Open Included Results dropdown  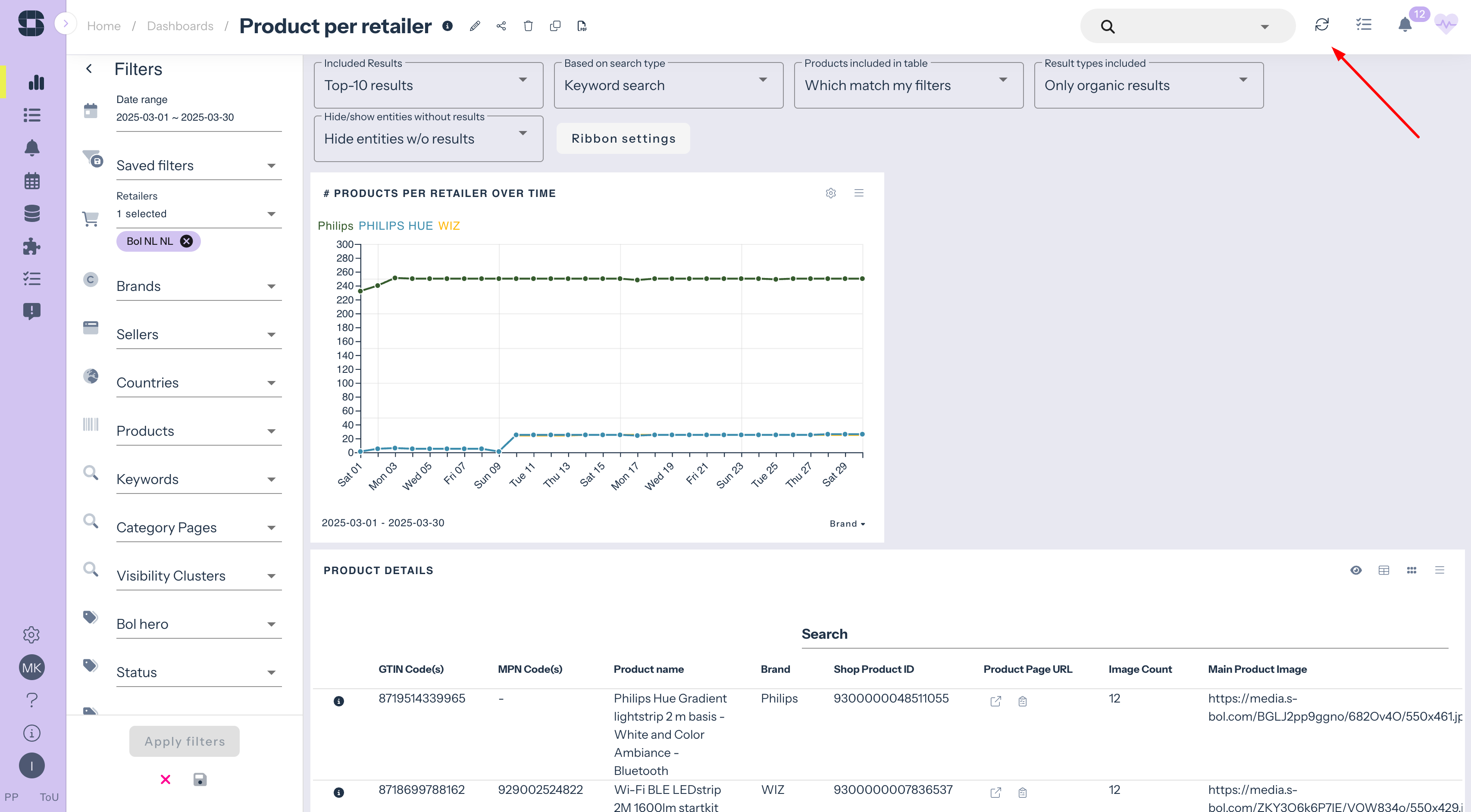coord(428,85)
